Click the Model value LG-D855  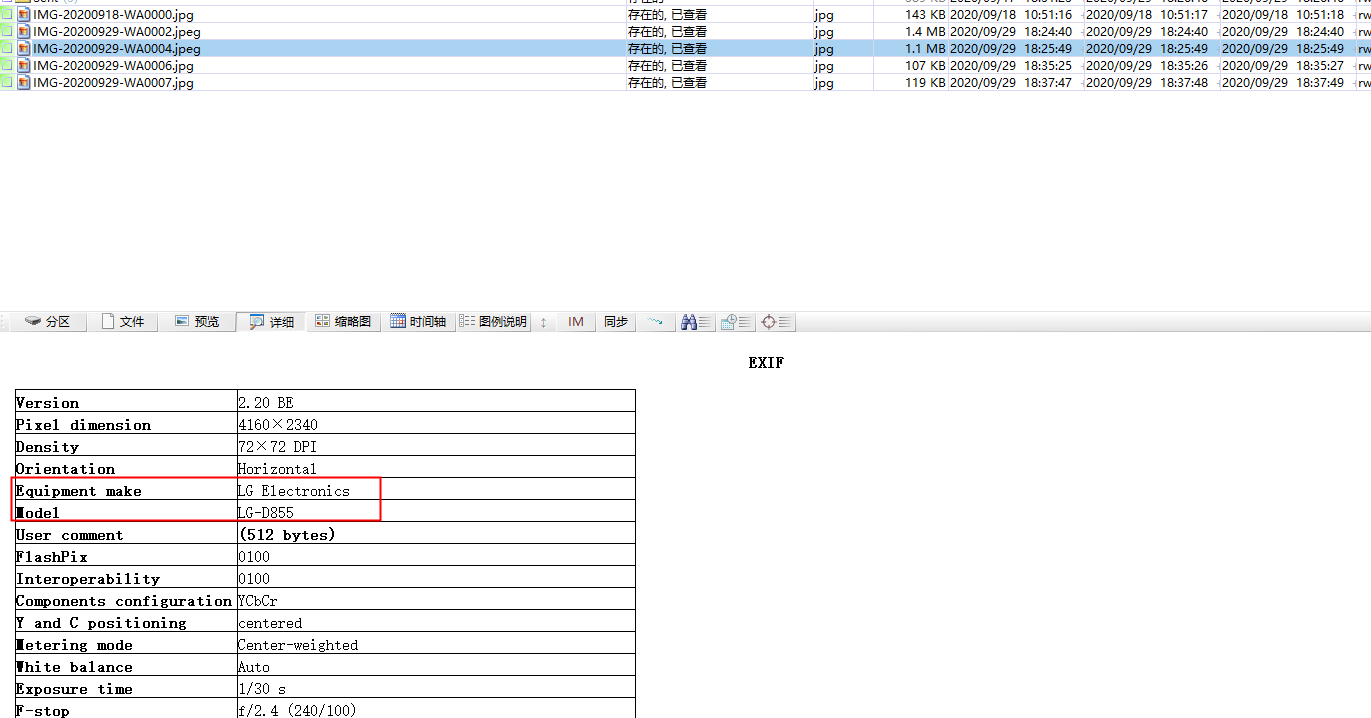[x=266, y=512]
